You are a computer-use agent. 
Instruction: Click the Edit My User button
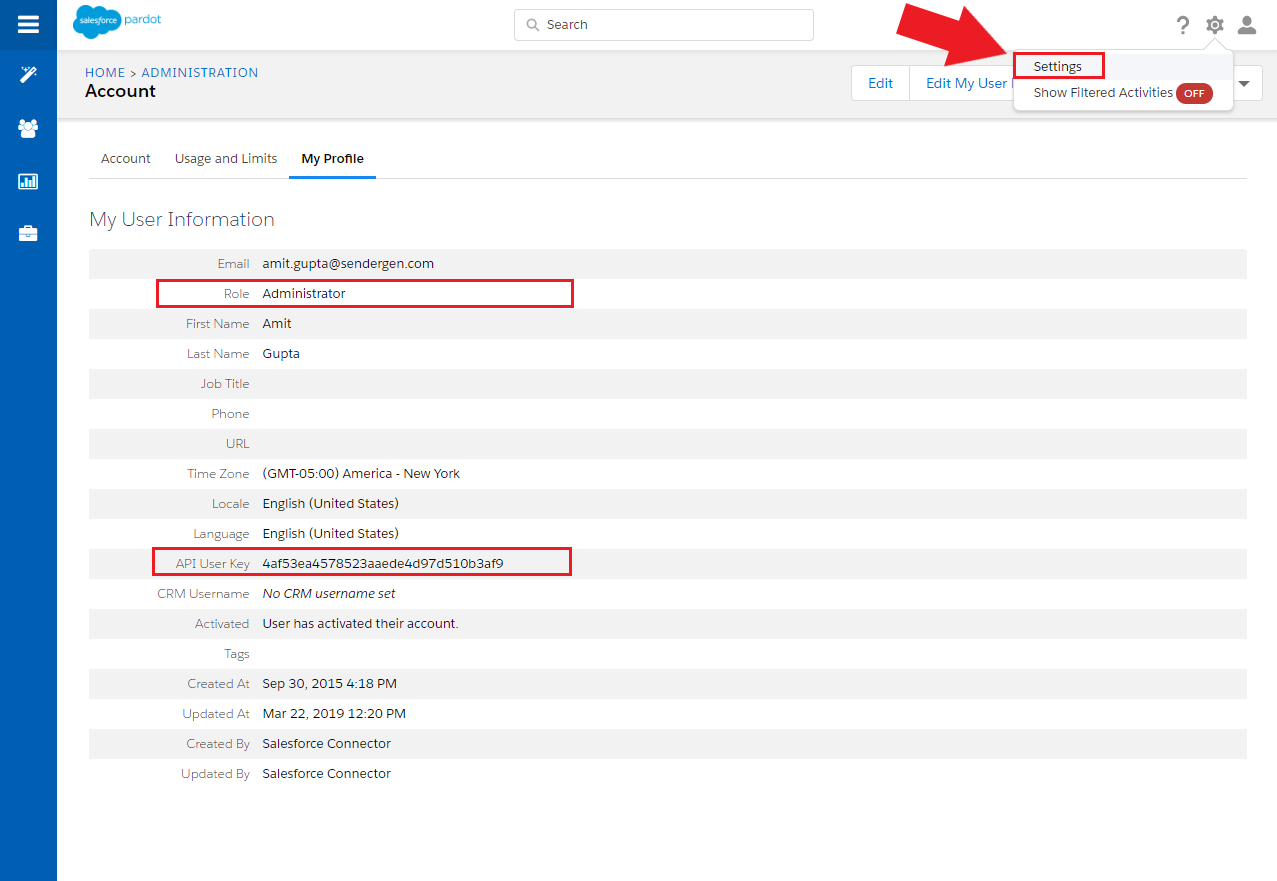pos(964,83)
